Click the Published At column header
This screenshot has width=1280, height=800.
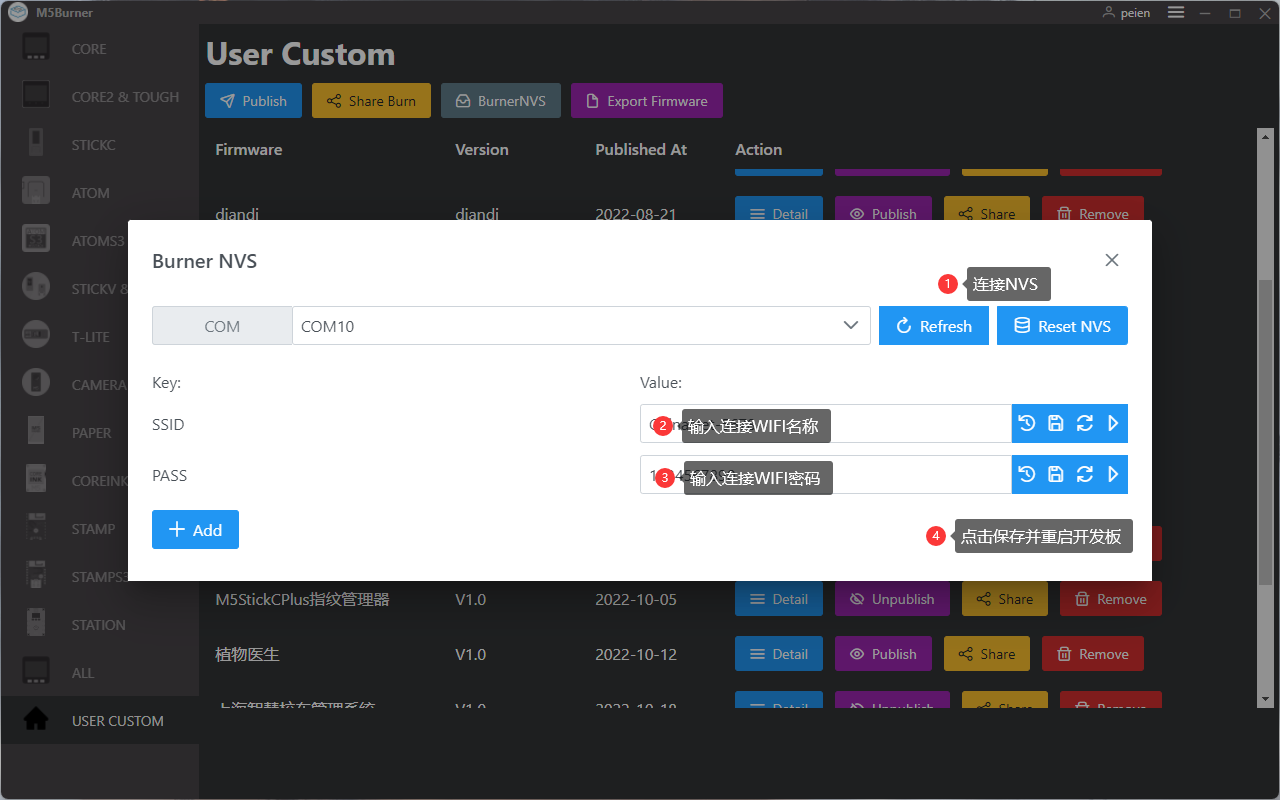click(641, 149)
